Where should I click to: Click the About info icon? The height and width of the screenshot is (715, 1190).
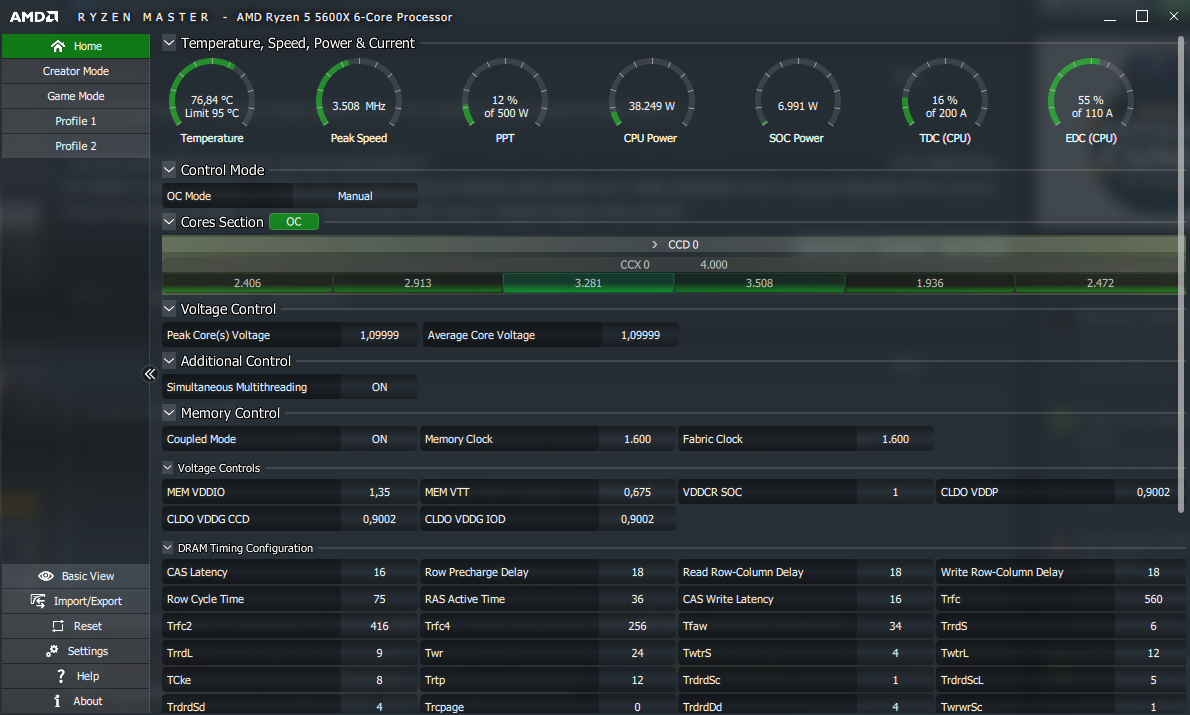pyautogui.click(x=57, y=701)
